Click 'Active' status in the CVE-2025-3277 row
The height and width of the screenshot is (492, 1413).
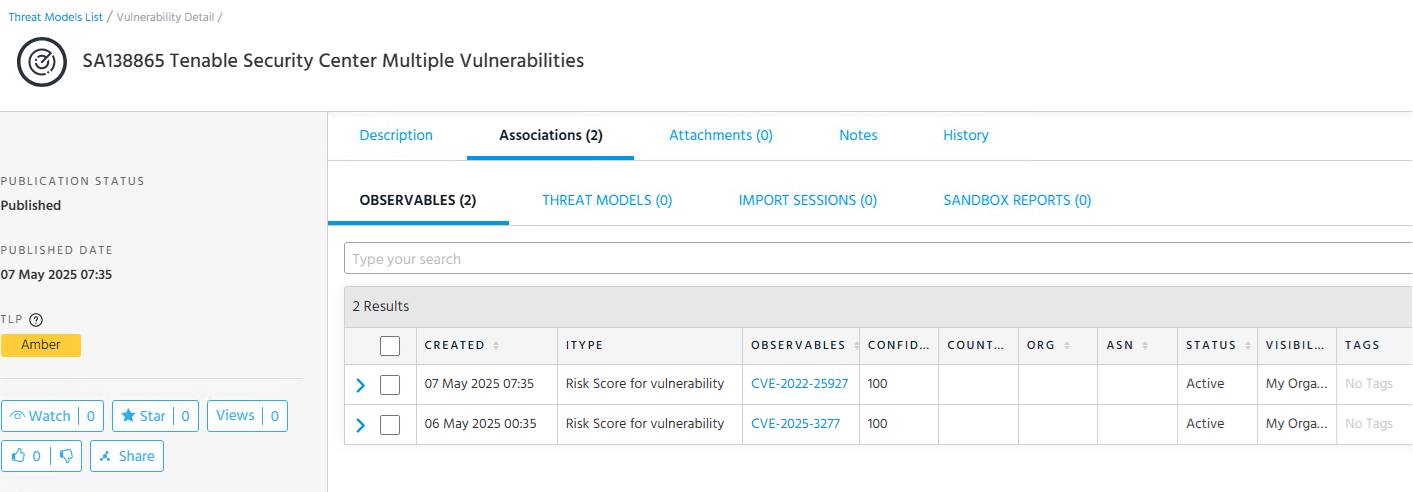point(1205,423)
